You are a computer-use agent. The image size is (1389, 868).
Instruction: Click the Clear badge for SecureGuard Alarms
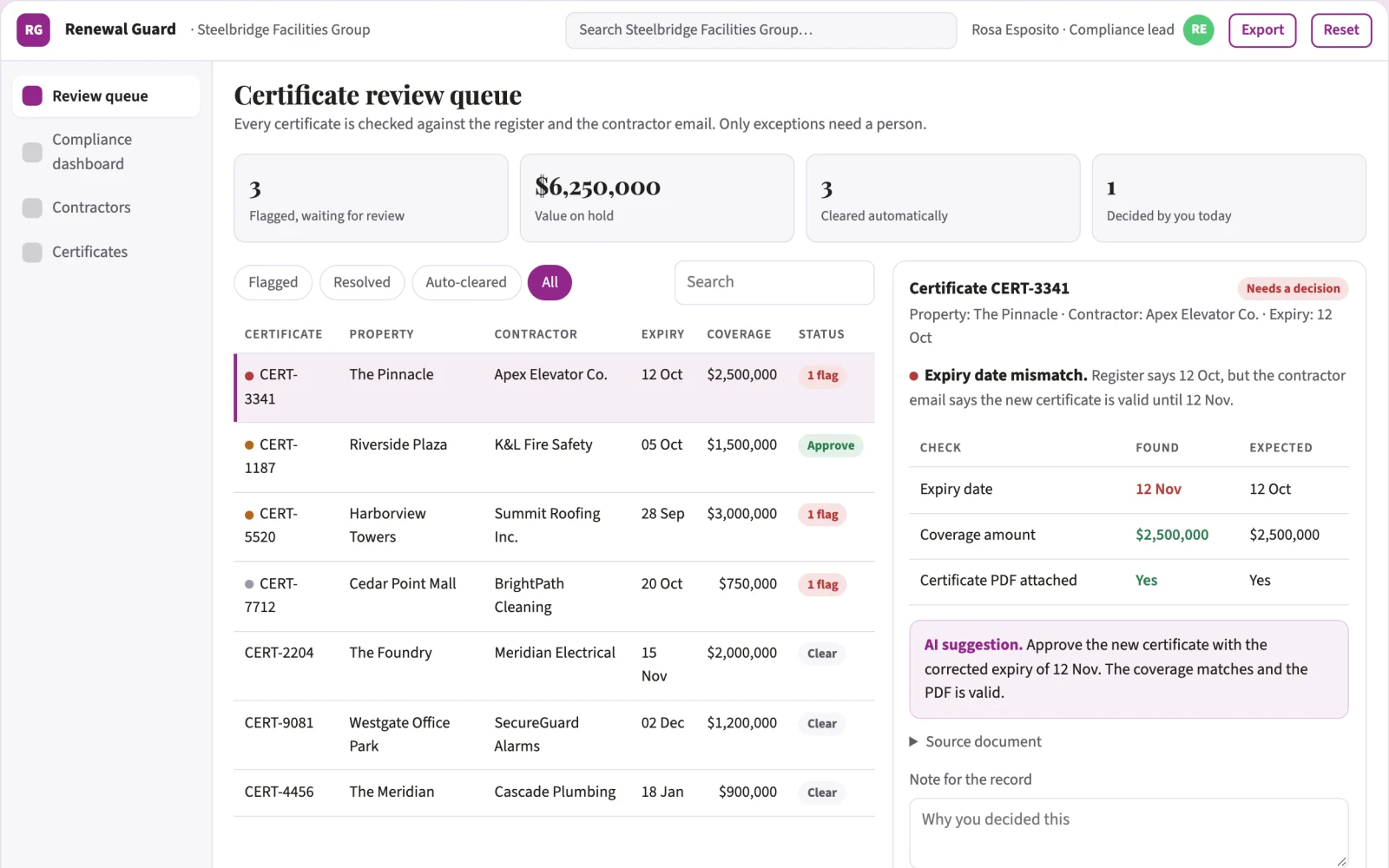pyautogui.click(x=821, y=723)
